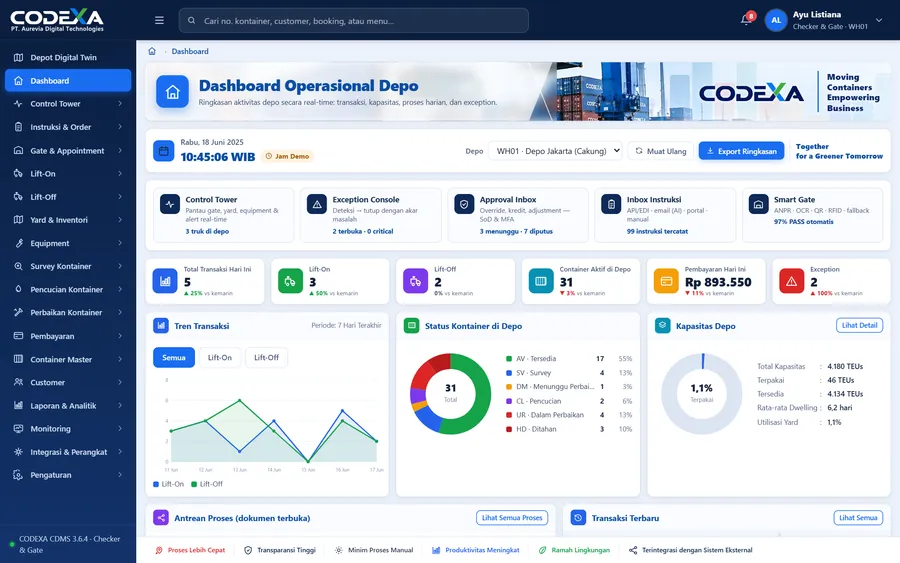This screenshot has width=900, height=563.
Task: Click the Antrean Proses purple share icon
Action: click(161, 518)
